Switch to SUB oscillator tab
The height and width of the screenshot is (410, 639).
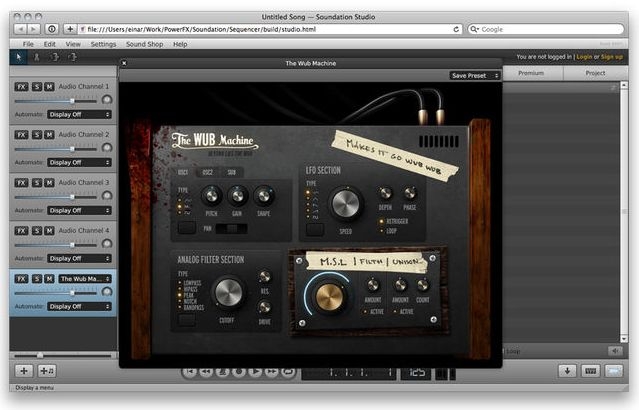(231, 172)
